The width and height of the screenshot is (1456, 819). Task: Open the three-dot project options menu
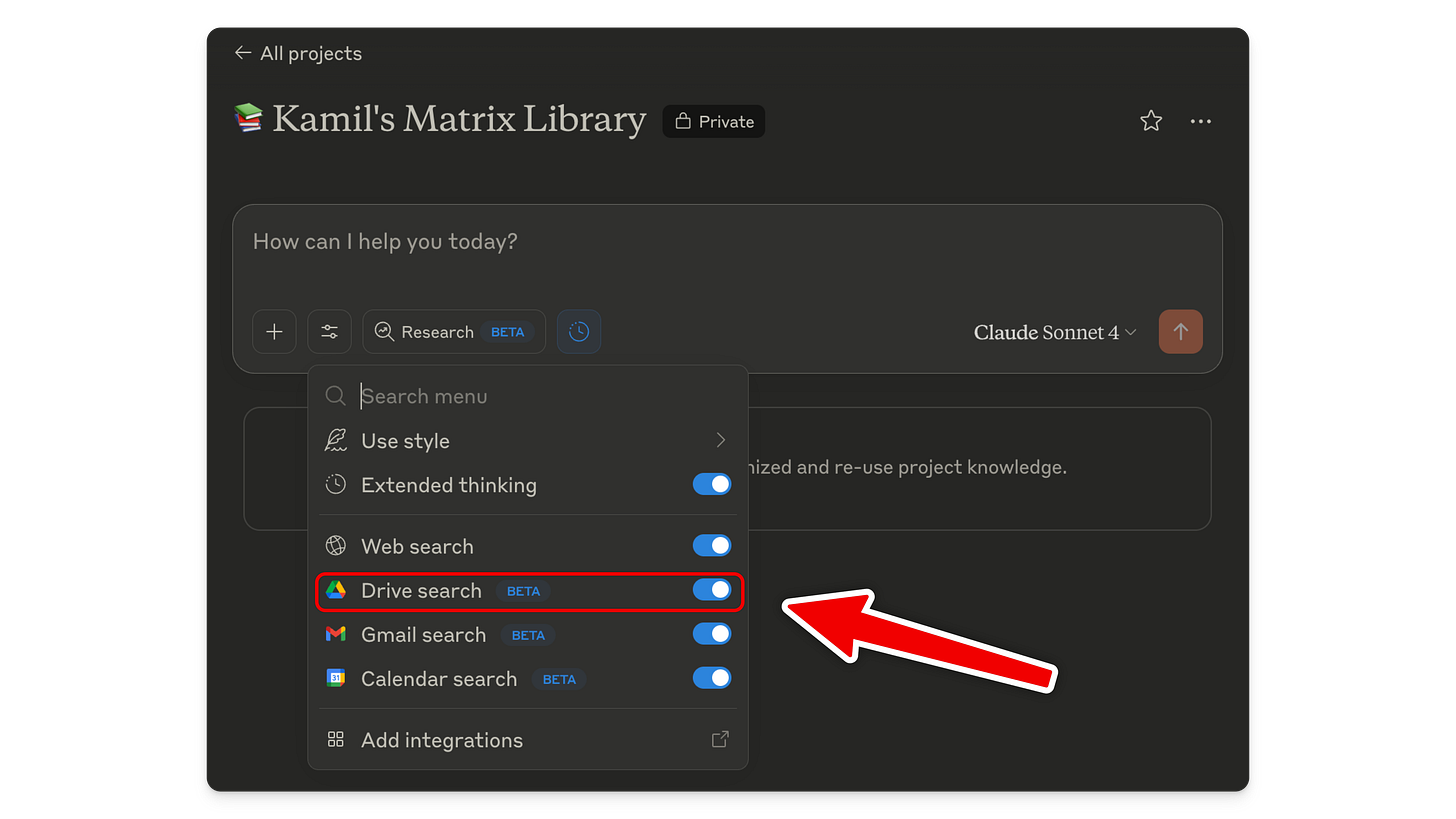click(x=1201, y=121)
